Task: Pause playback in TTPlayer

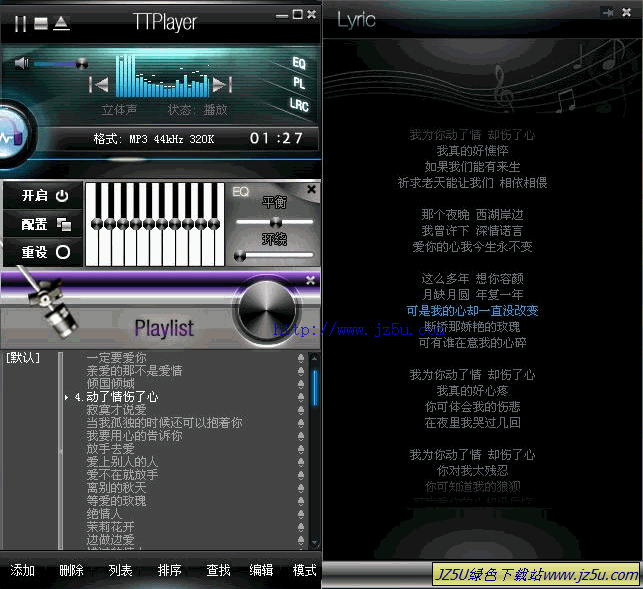Action: pos(20,24)
